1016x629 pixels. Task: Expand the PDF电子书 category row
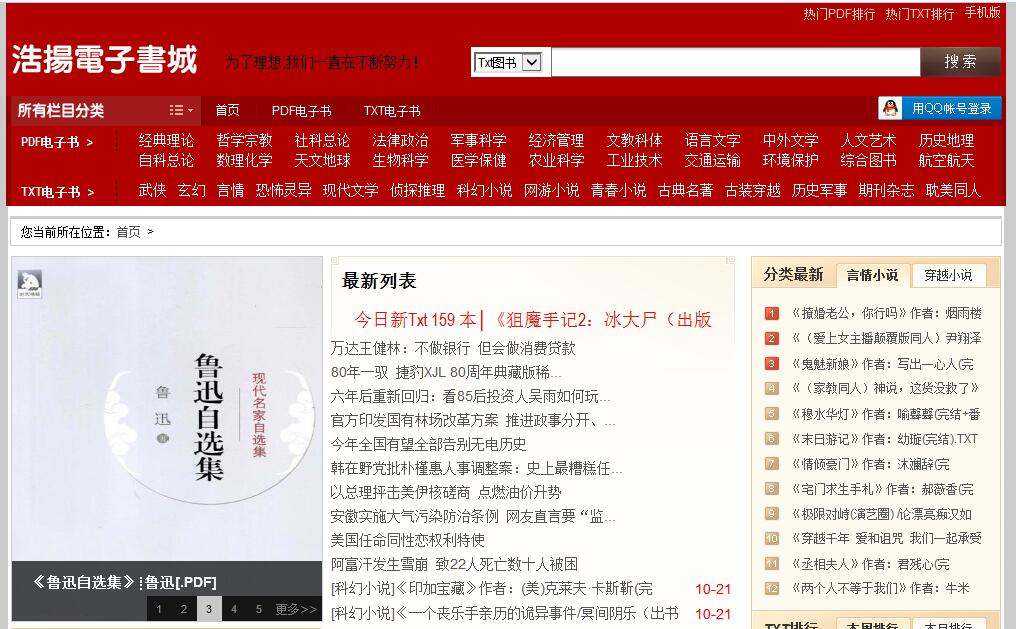click(x=57, y=142)
